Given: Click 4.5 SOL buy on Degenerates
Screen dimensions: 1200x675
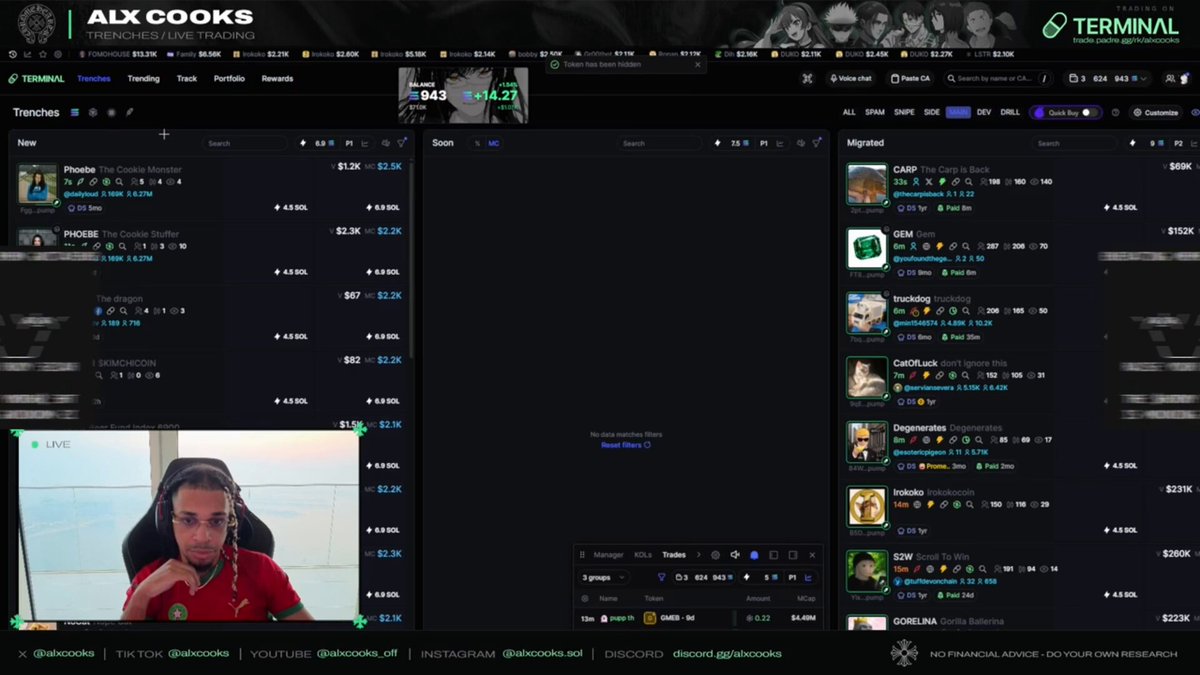Looking at the screenshot, I should 1120,465.
